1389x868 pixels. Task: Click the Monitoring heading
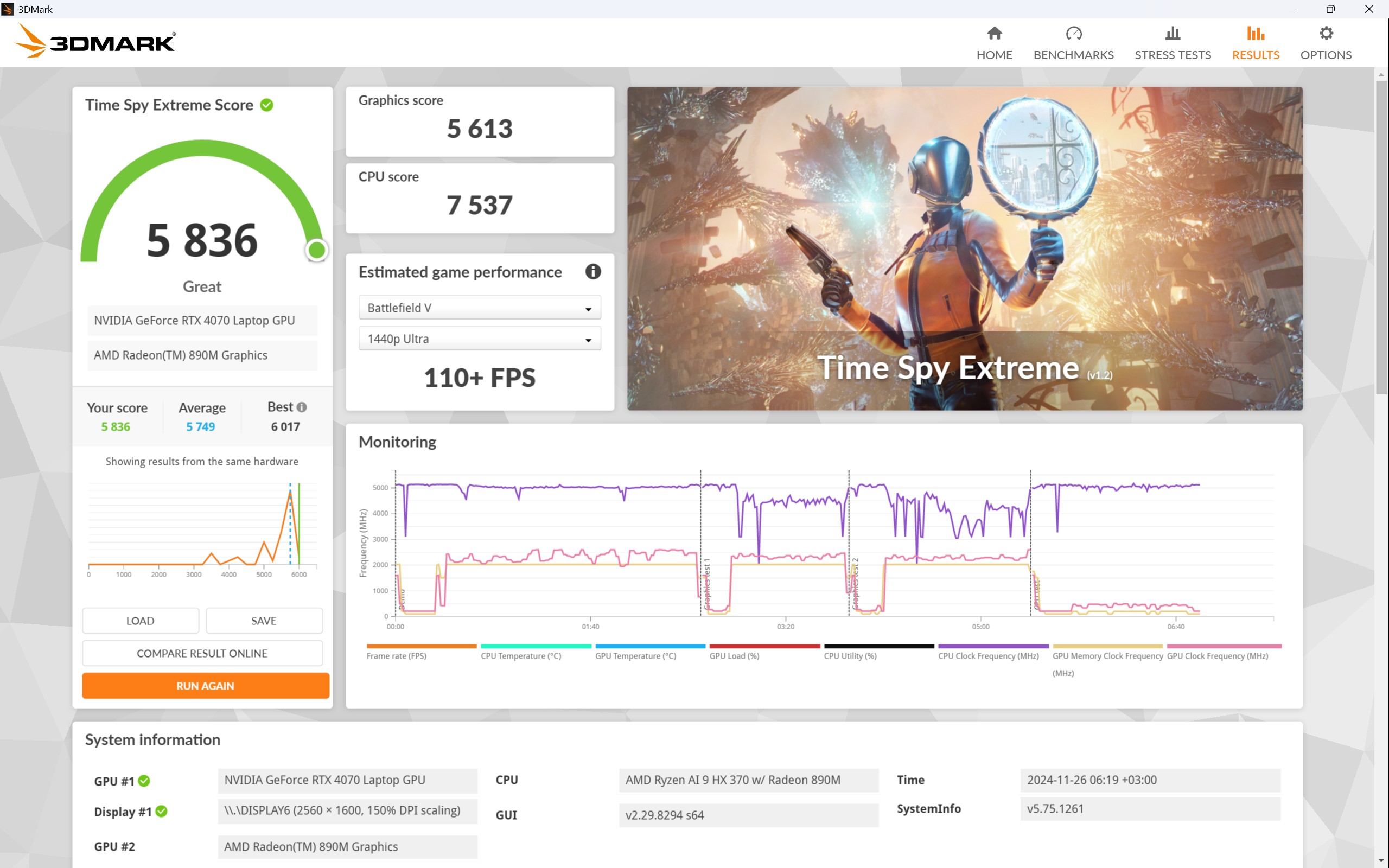click(x=397, y=442)
